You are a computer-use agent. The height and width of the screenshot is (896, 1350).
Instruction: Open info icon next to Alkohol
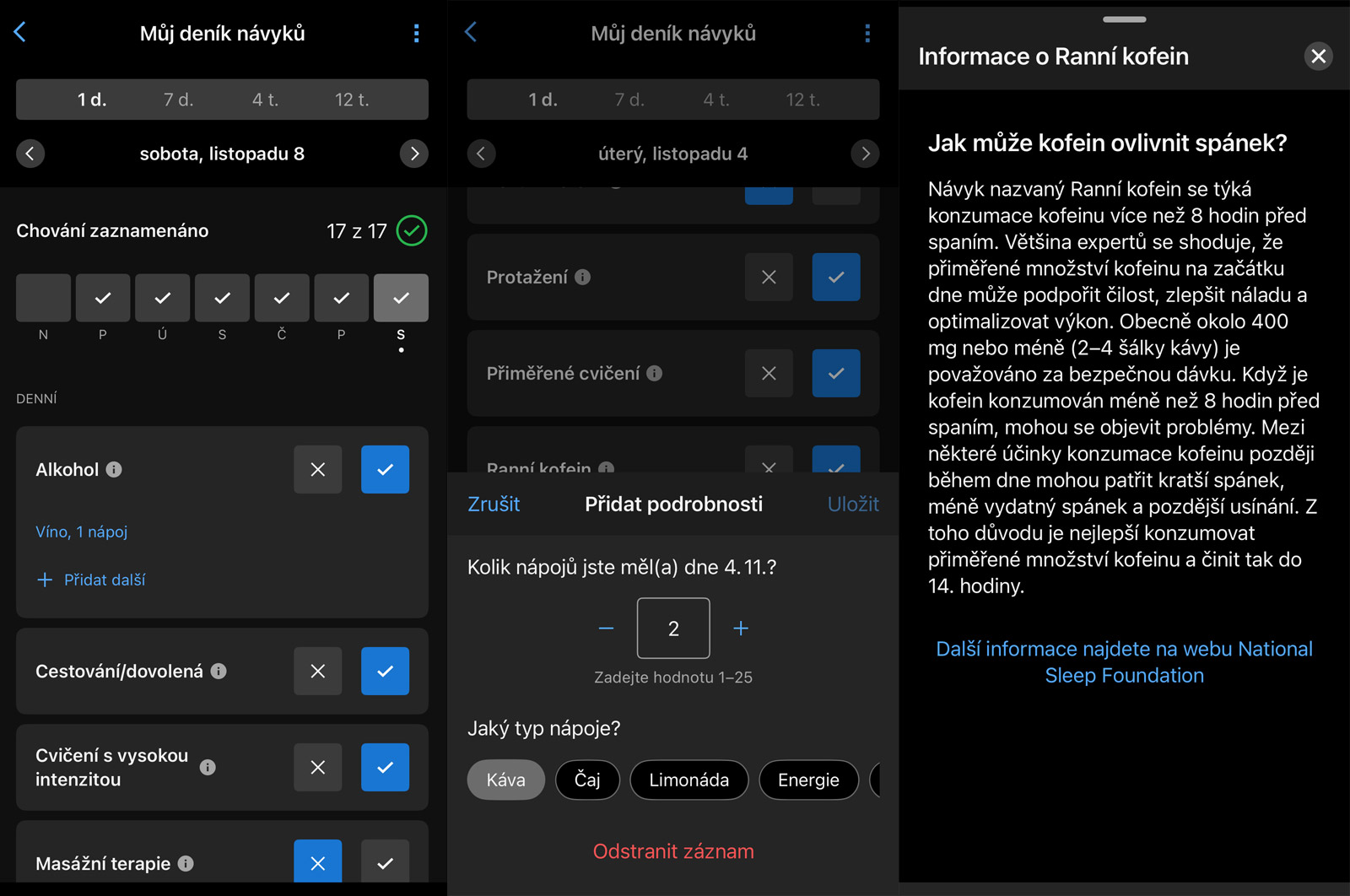(x=114, y=470)
